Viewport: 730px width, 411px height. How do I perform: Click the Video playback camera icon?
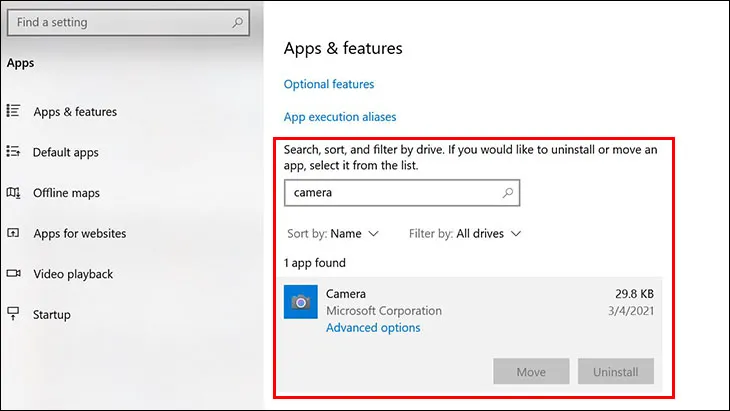(x=13, y=274)
